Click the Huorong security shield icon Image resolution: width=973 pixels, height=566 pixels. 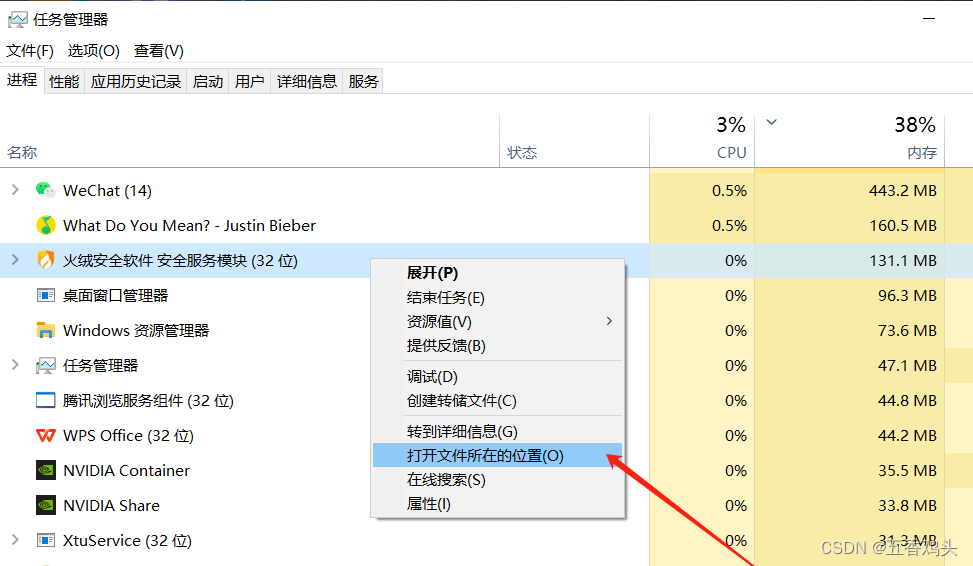(x=45, y=260)
